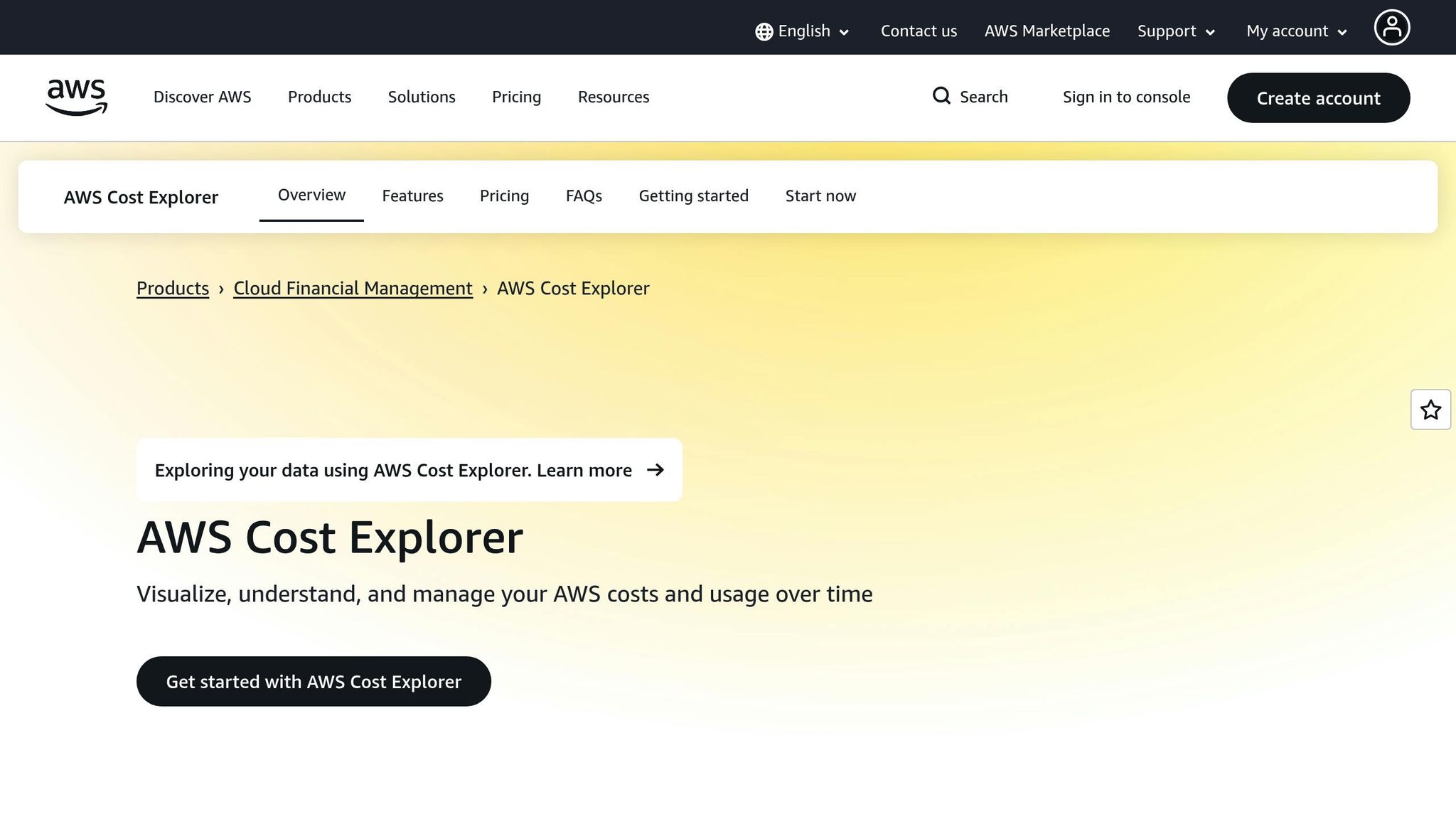Click the AWS logo
This screenshot has width=1456, height=819.
click(x=75, y=97)
